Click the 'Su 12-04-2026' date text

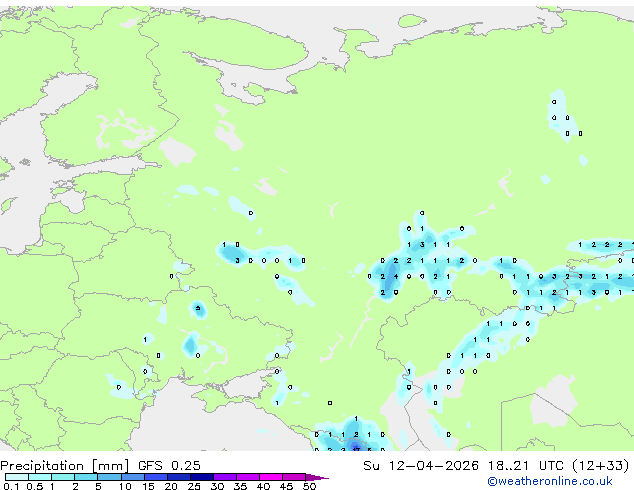[x=421, y=466]
